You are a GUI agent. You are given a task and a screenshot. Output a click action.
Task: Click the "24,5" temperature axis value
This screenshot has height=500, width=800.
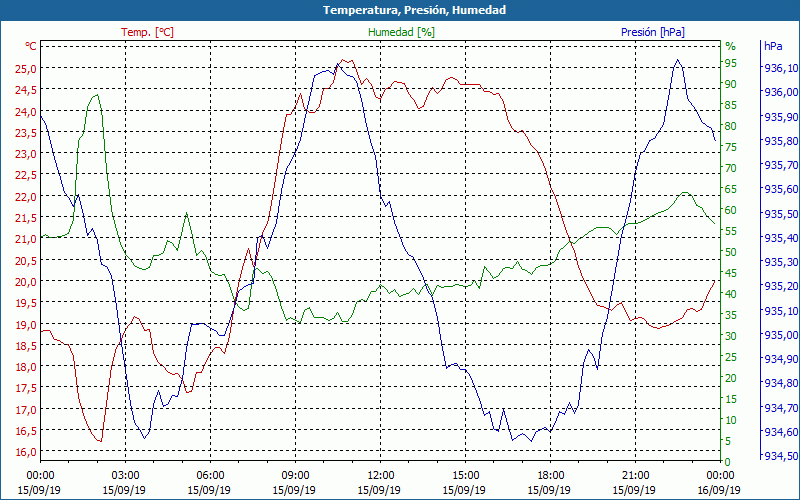pyautogui.click(x=27, y=90)
